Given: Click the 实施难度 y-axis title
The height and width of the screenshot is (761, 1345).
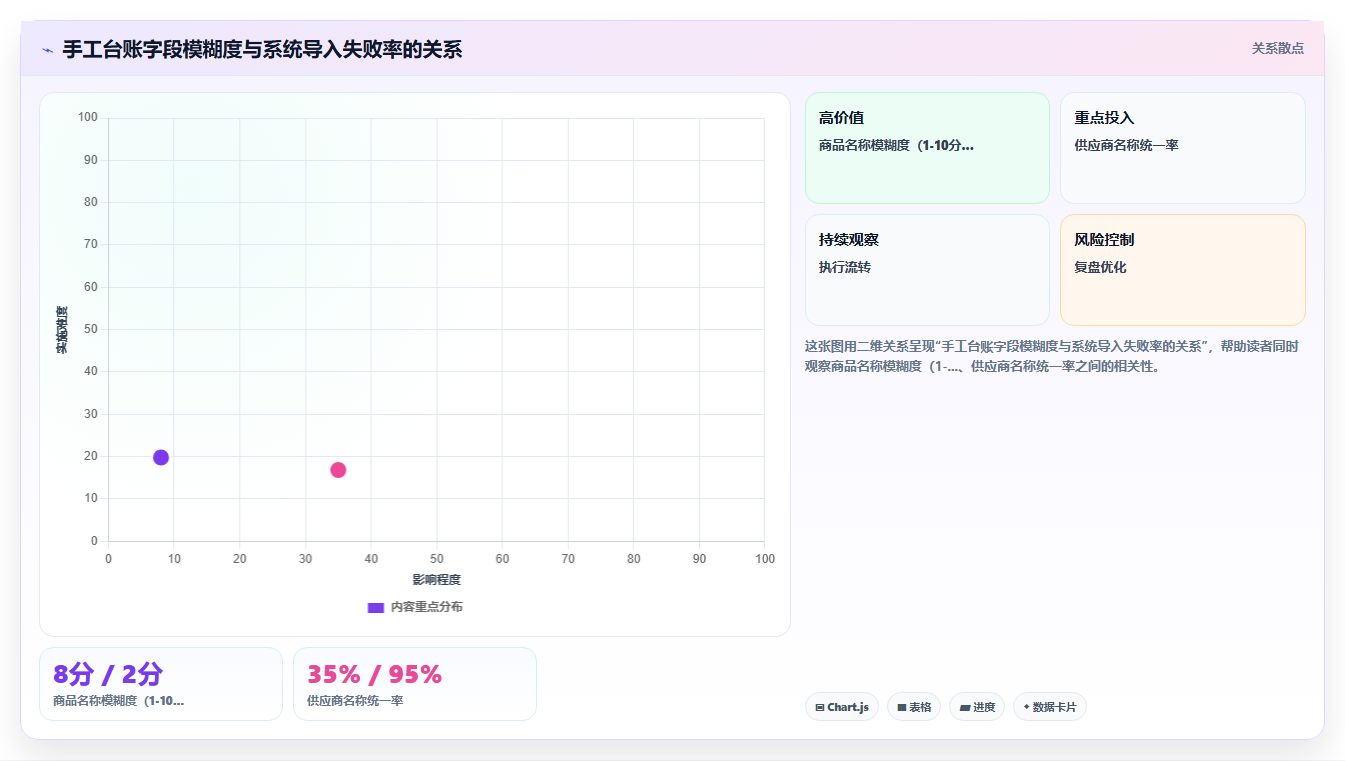Looking at the screenshot, I should (x=62, y=330).
